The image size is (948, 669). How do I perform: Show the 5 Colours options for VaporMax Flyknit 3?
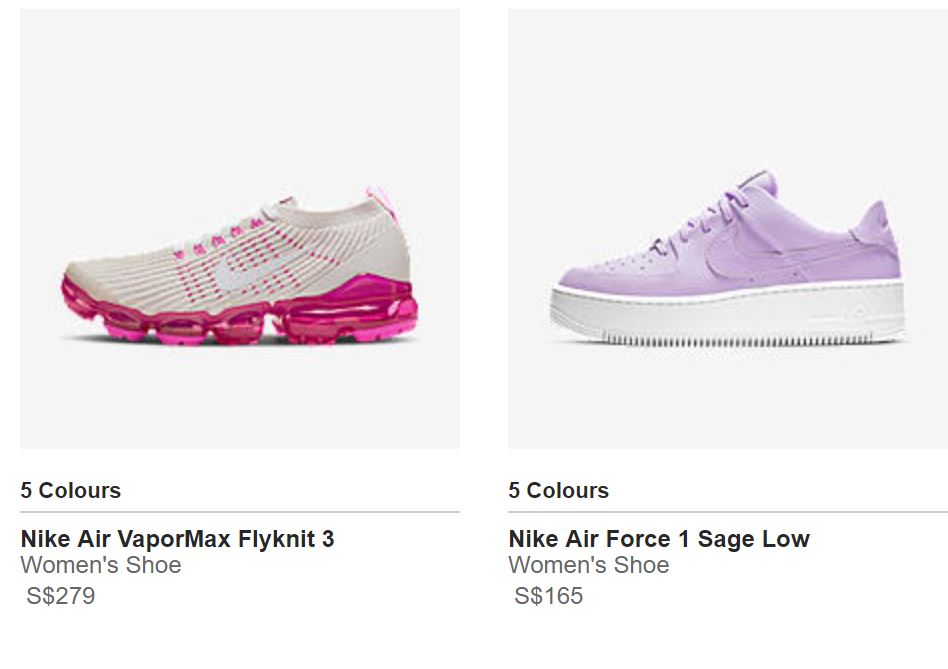click(71, 490)
